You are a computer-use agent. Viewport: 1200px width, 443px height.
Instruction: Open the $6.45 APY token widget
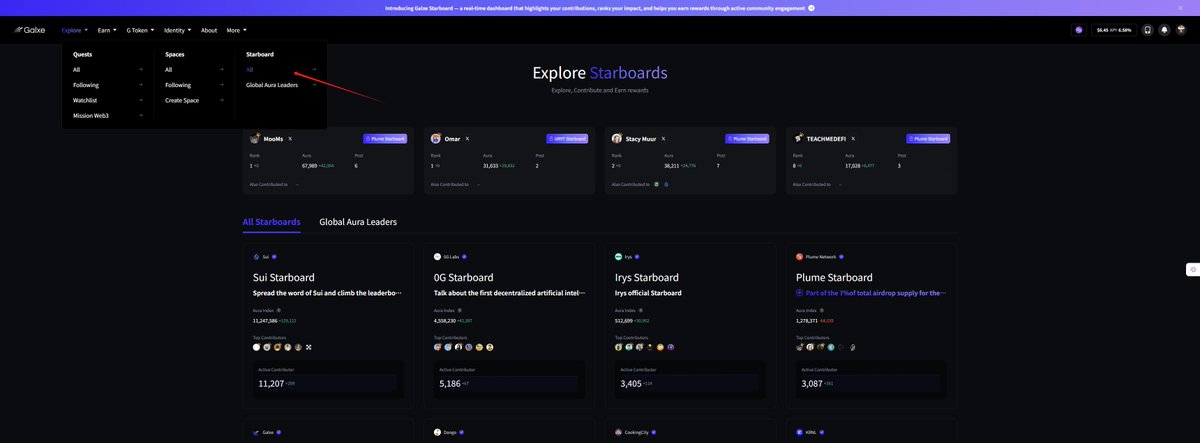[1114, 30]
